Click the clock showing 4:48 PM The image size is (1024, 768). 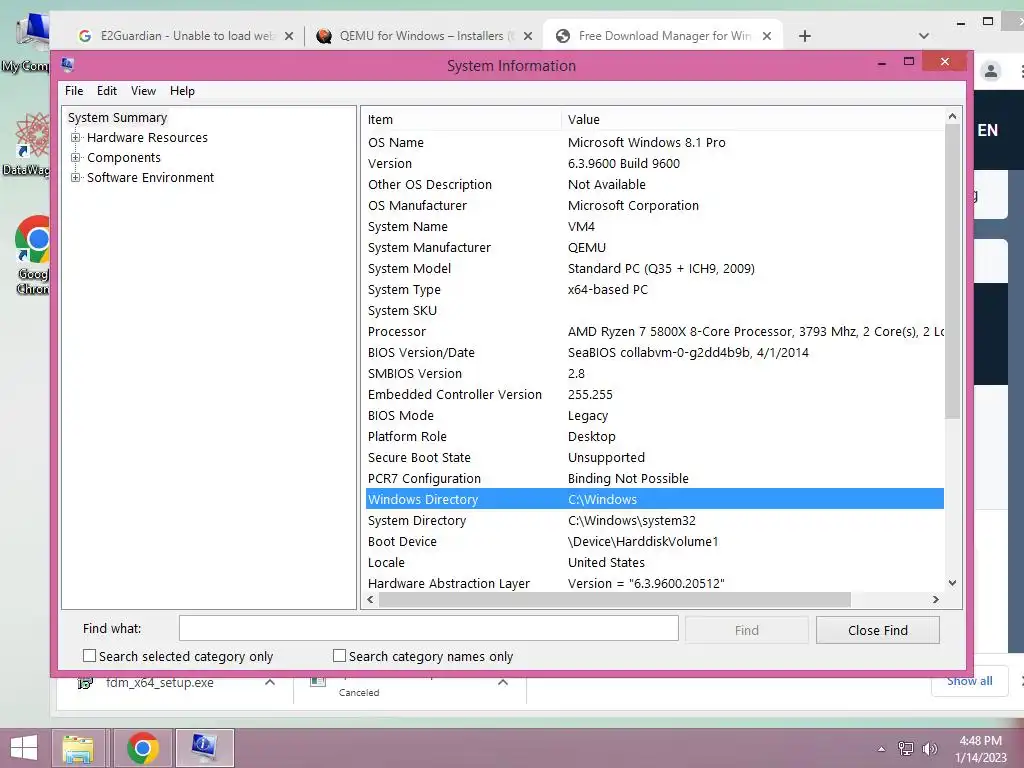point(980,741)
